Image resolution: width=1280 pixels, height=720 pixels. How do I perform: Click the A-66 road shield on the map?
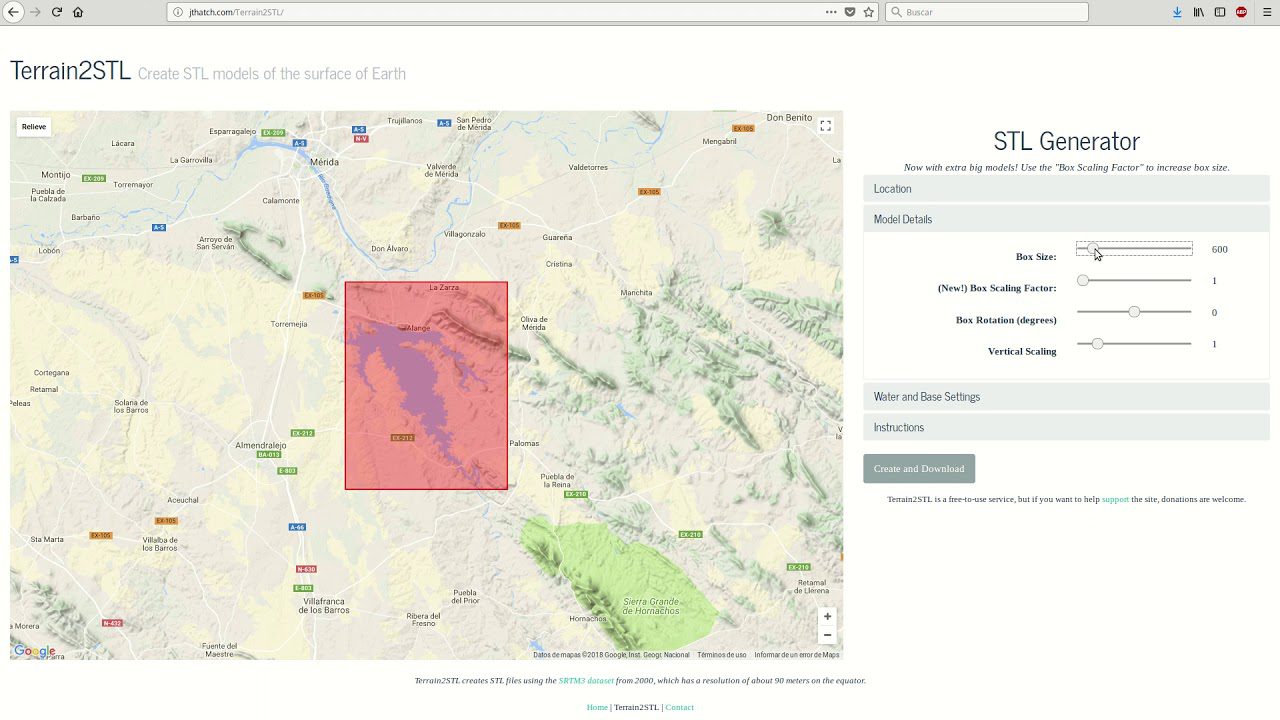click(x=297, y=527)
